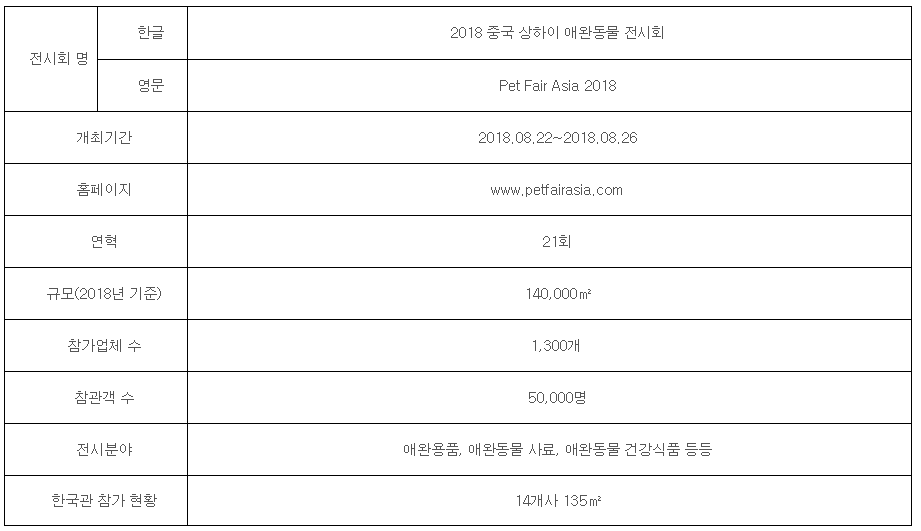
Task: Click the www.petfairasia.com homepage address
Action: [556, 190]
